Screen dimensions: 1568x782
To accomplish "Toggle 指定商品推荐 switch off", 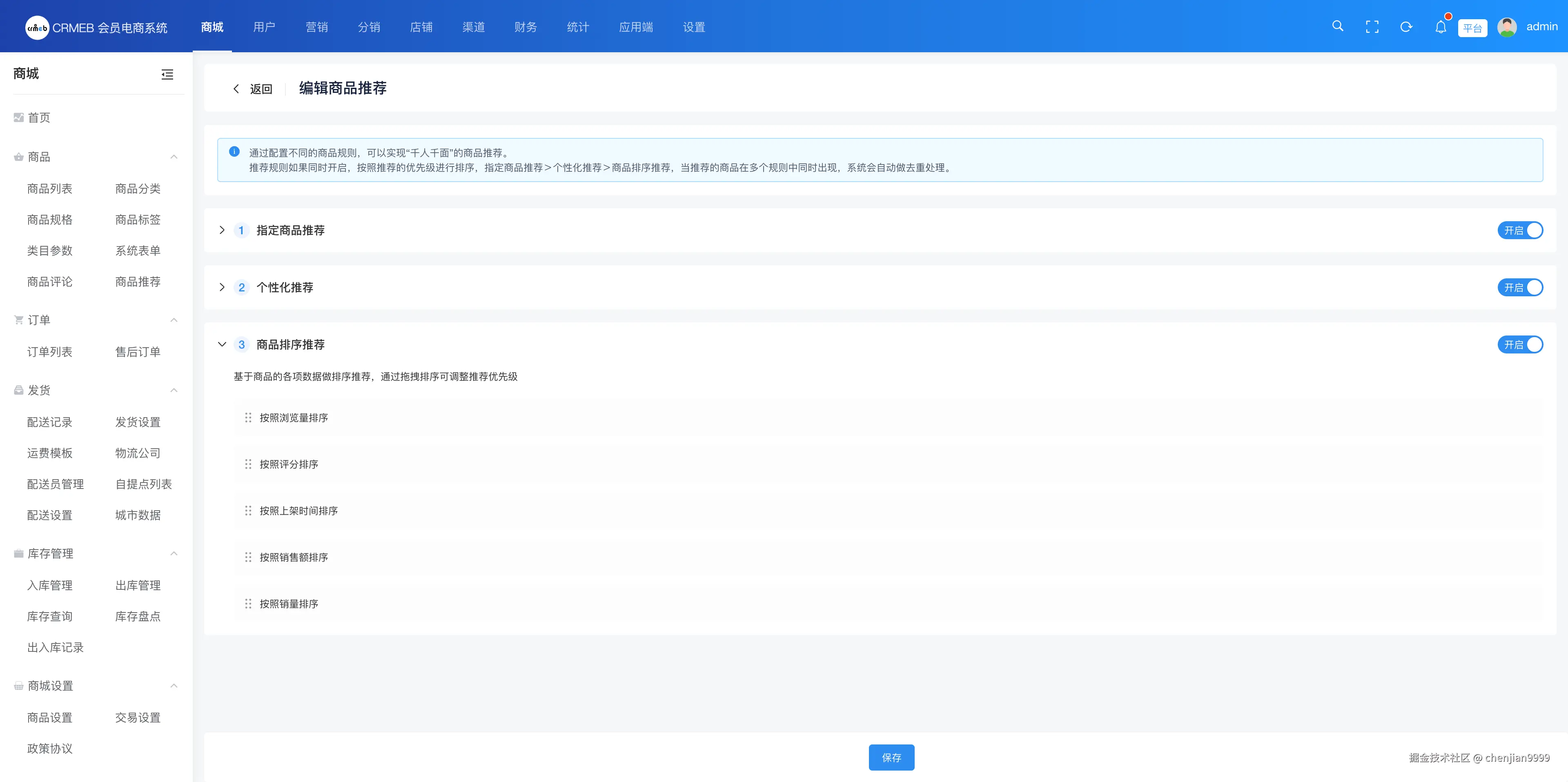I will coord(1520,230).
